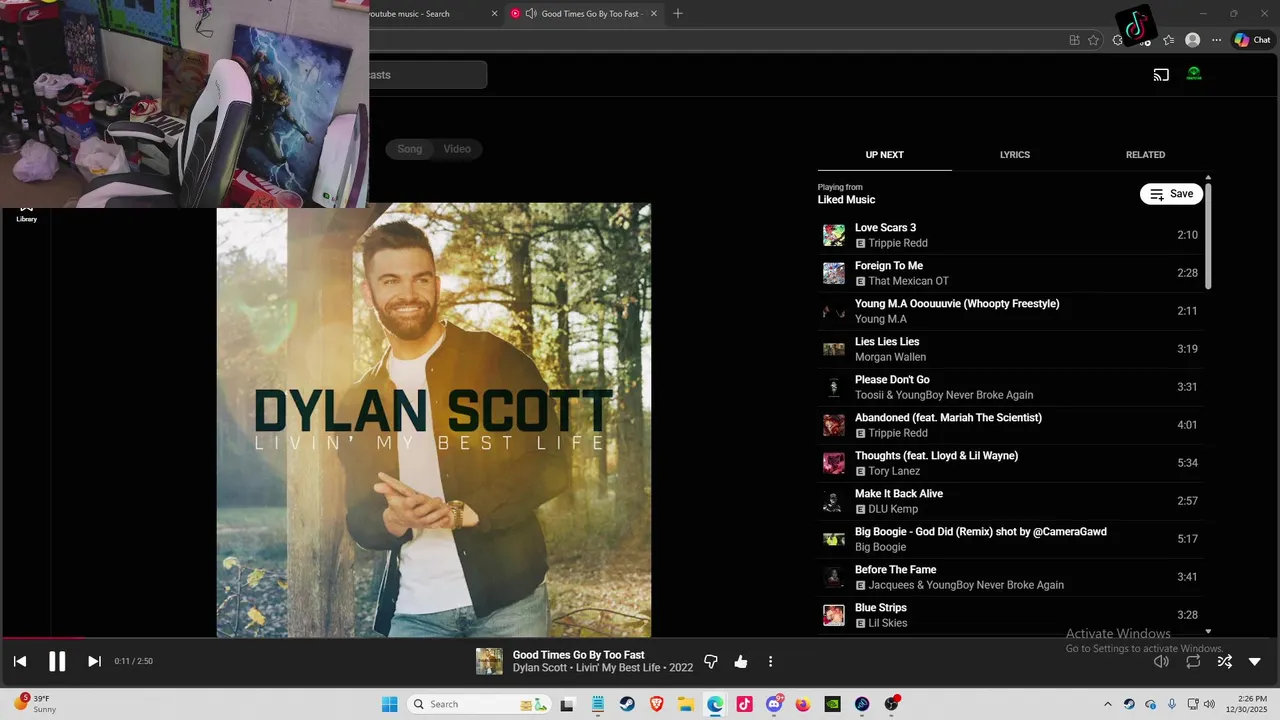This screenshot has width=1280, height=720.
Task: Open Steam from the taskbar
Action: [626, 704]
